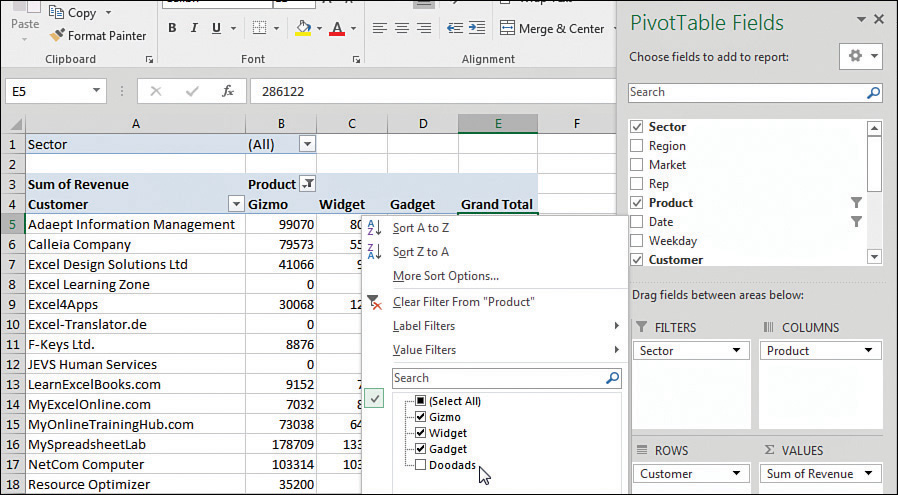Open Sum of Revenue dropdown in VALUES
Viewport: 898px width, 495px height.
point(869,473)
